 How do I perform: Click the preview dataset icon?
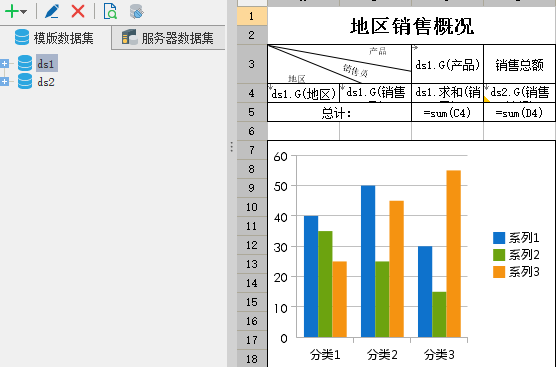coord(110,11)
